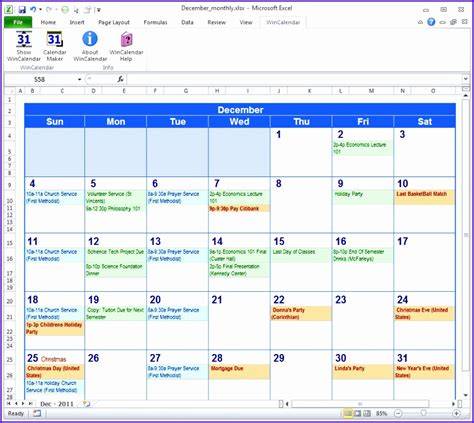The image size is (474, 423).
Task: Select the Dec - 2011 sheet tab
Action: pyautogui.click(x=57, y=404)
